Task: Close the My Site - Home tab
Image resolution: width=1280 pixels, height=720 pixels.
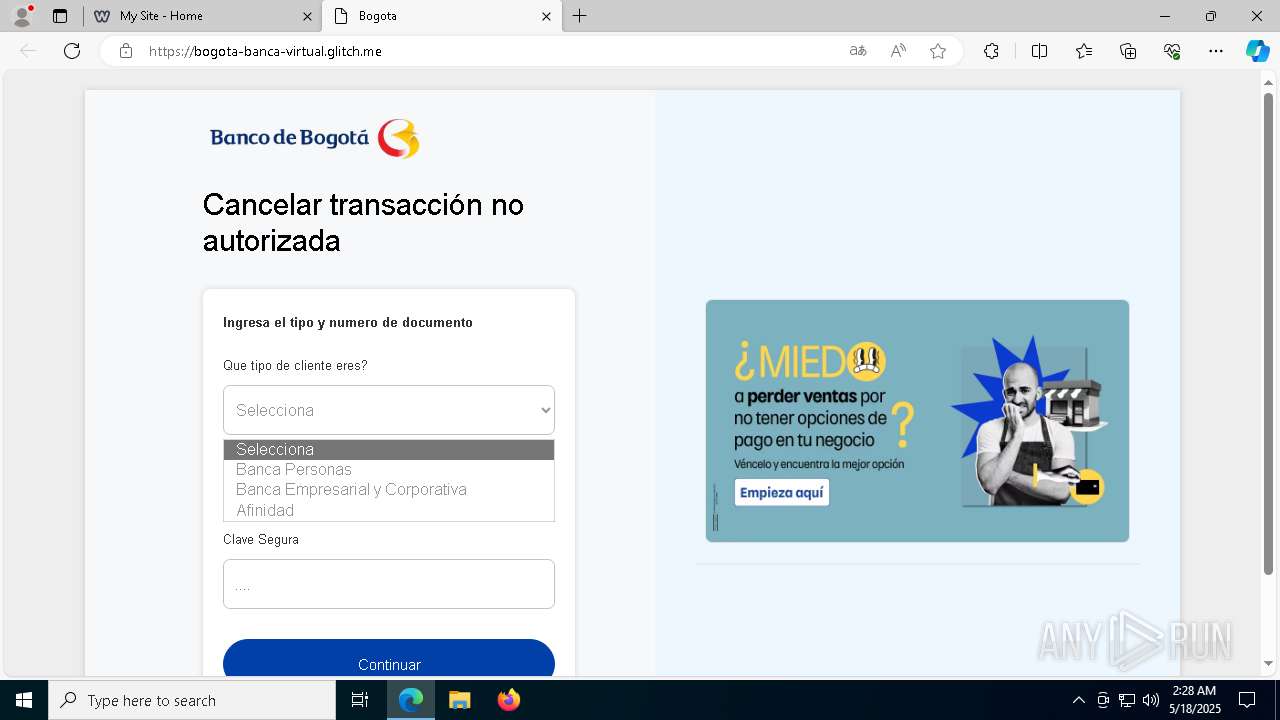Action: [307, 16]
